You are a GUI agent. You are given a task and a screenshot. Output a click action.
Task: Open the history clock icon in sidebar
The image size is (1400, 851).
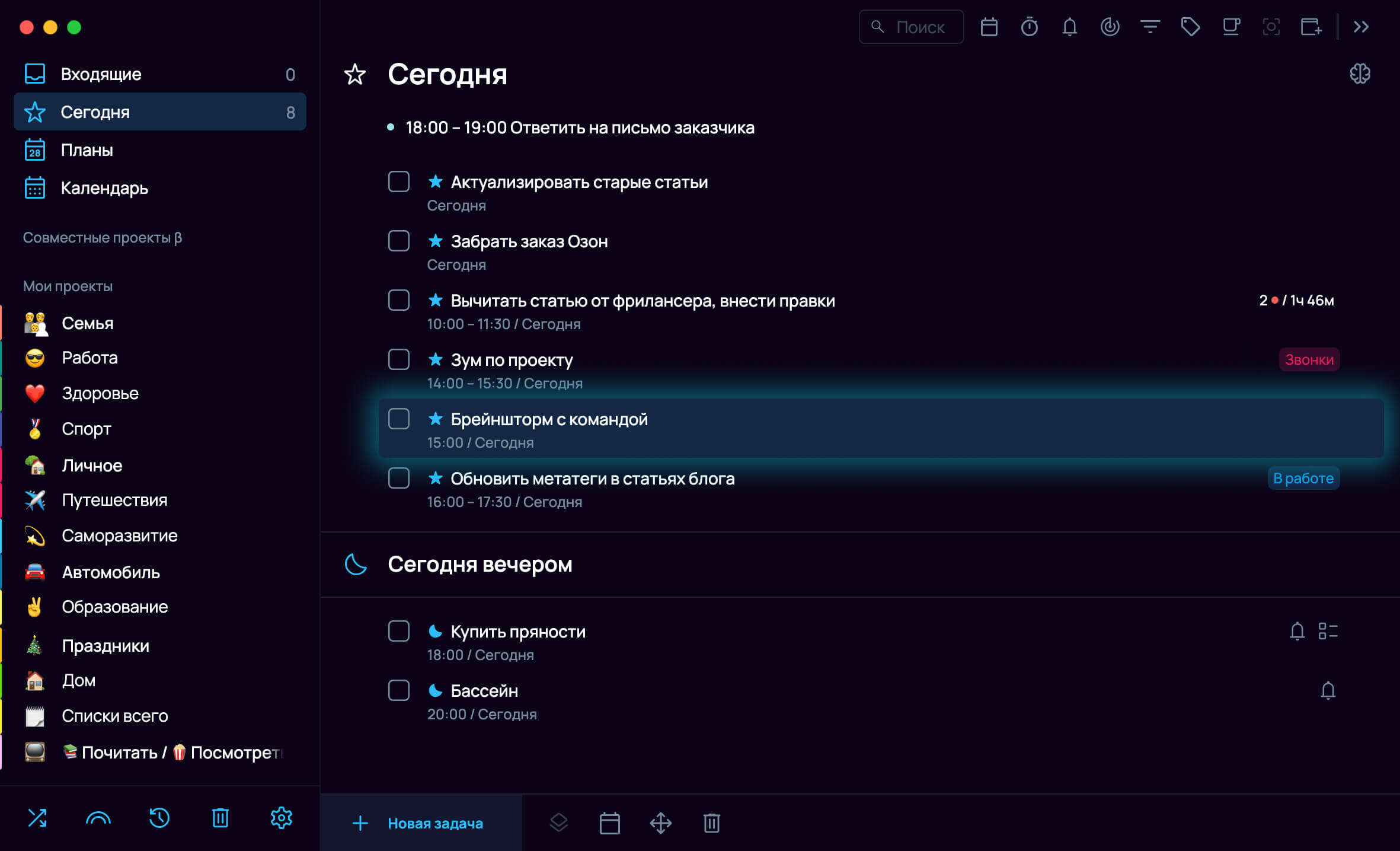click(x=159, y=818)
